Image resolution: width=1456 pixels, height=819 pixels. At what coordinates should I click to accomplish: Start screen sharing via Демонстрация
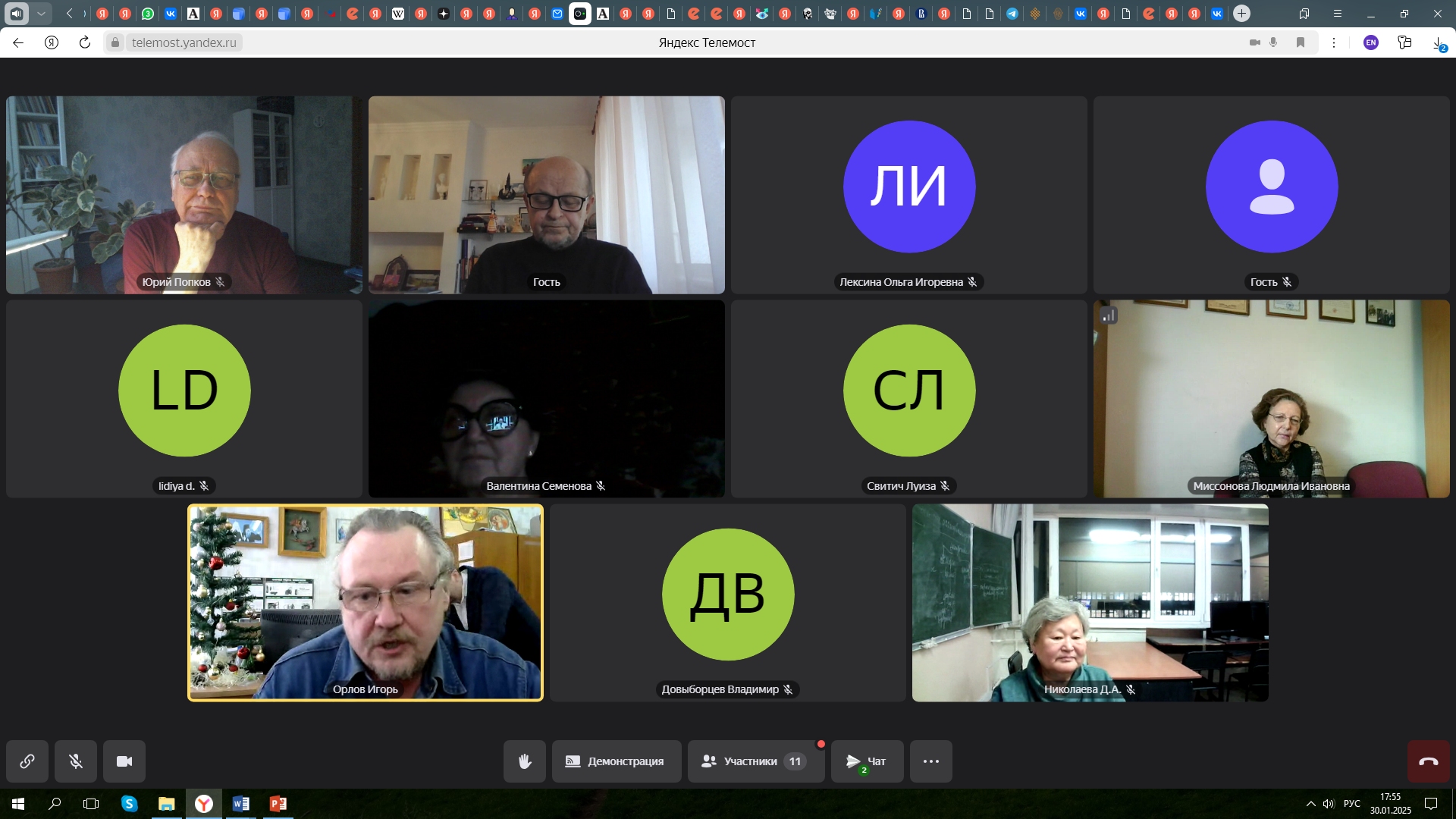616,761
